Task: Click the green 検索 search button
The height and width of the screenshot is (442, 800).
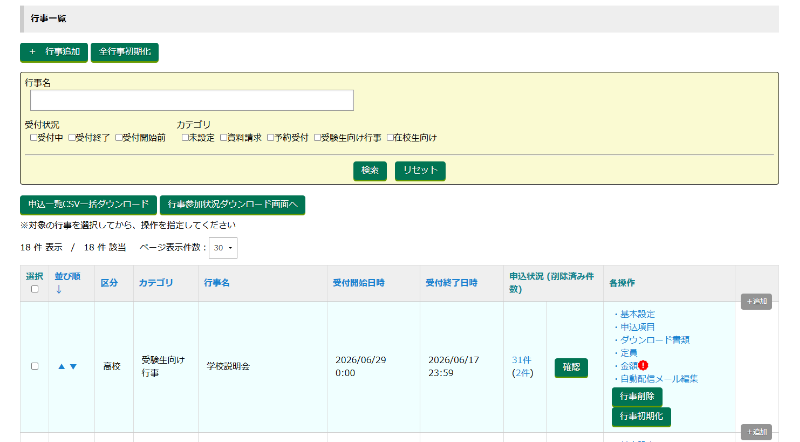Action: tap(370, 171)
